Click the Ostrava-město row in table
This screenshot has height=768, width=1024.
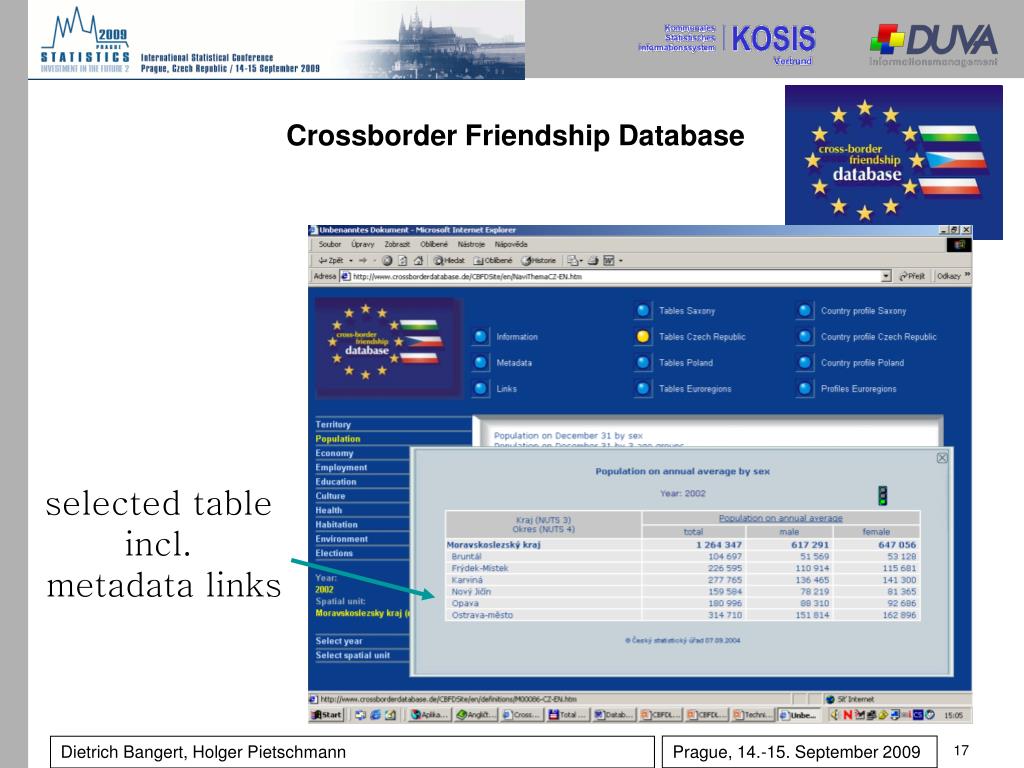(682, 615)
